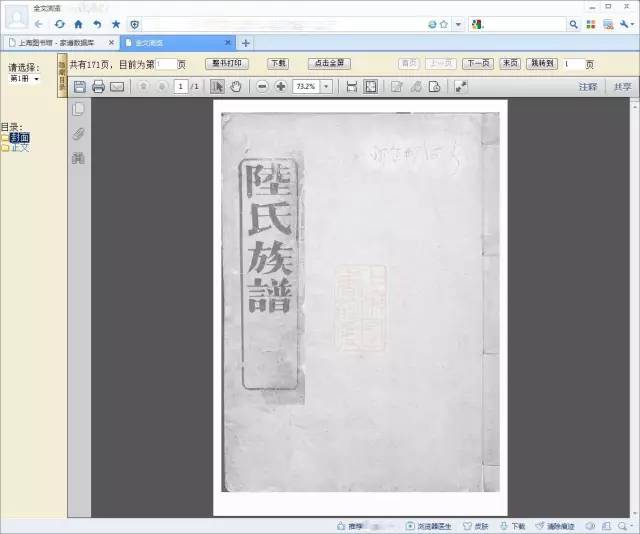
Task: Open attachments paperclip side panel icon
Action: click(78, 134)
